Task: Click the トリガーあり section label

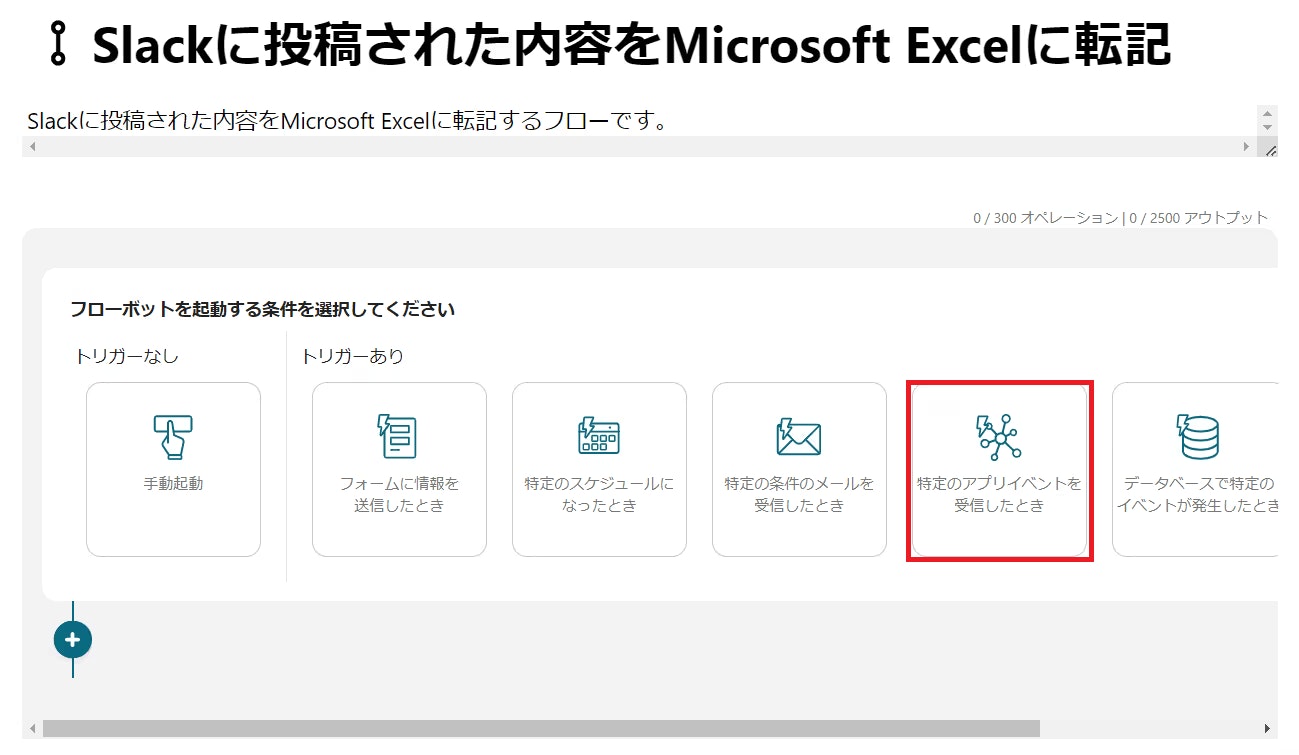Action: click(x=353, y=356)
